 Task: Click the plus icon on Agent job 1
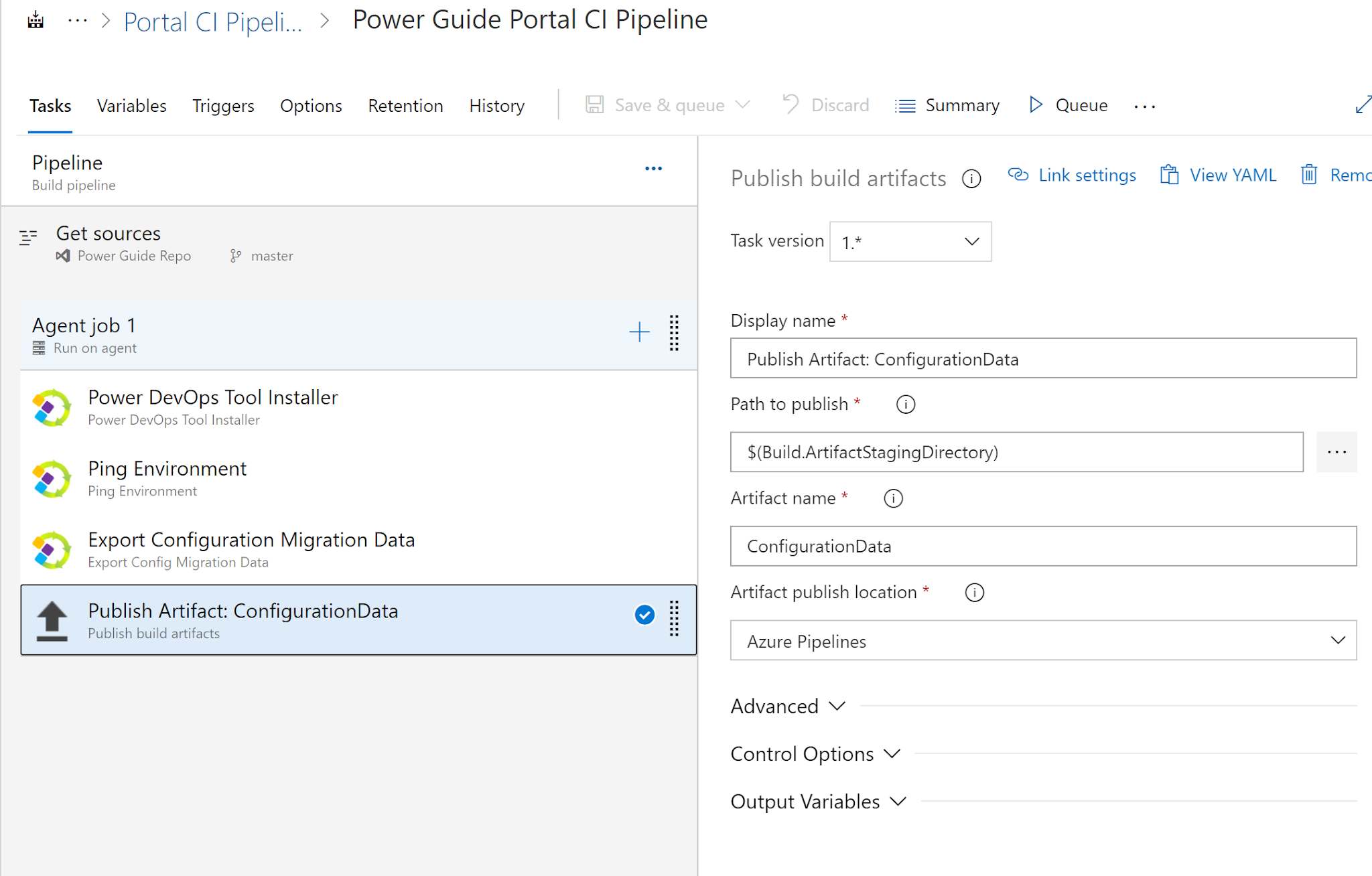tap(639, 332)
